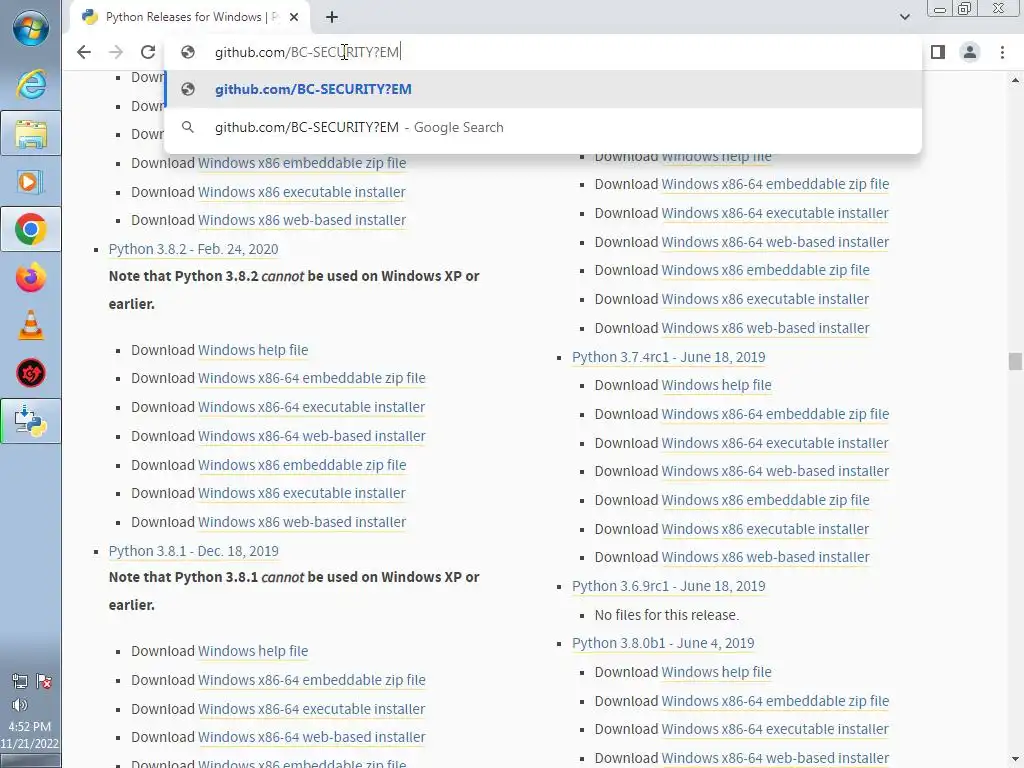
Task: Download x86 executable installer under Python 3.8.2
Action: pyautogui.click(x=302, y=493)
